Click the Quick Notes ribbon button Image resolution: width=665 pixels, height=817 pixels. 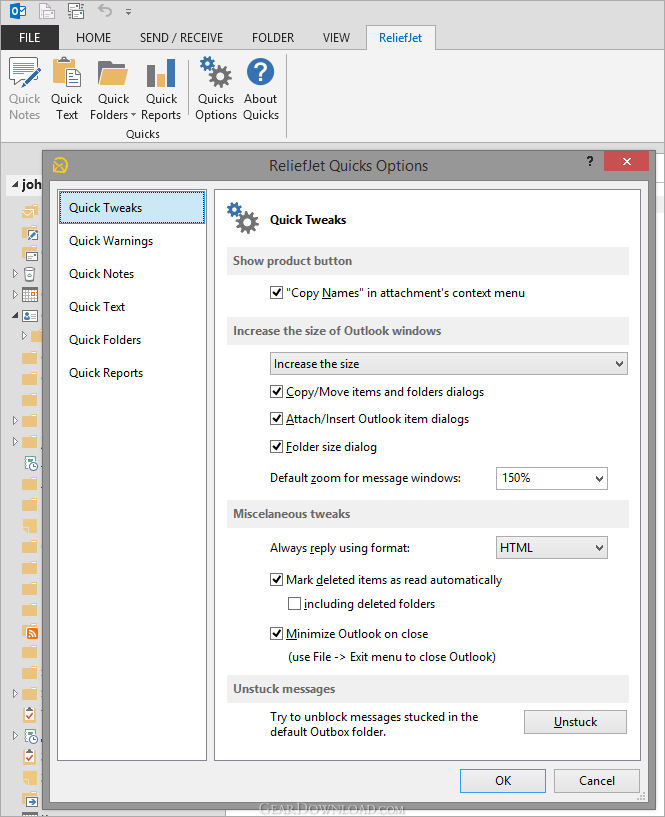coord(24,89)
